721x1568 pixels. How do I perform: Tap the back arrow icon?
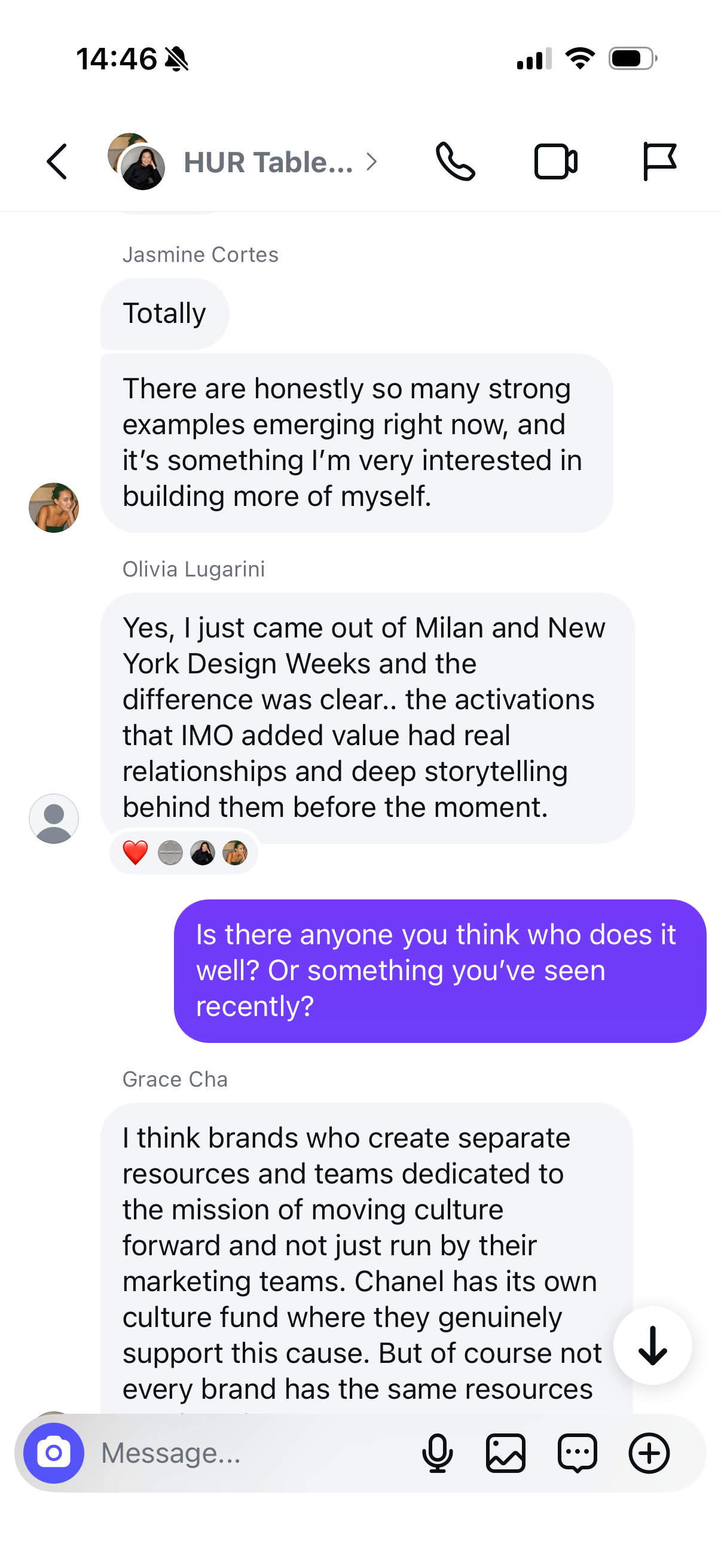tap(57, 162)
